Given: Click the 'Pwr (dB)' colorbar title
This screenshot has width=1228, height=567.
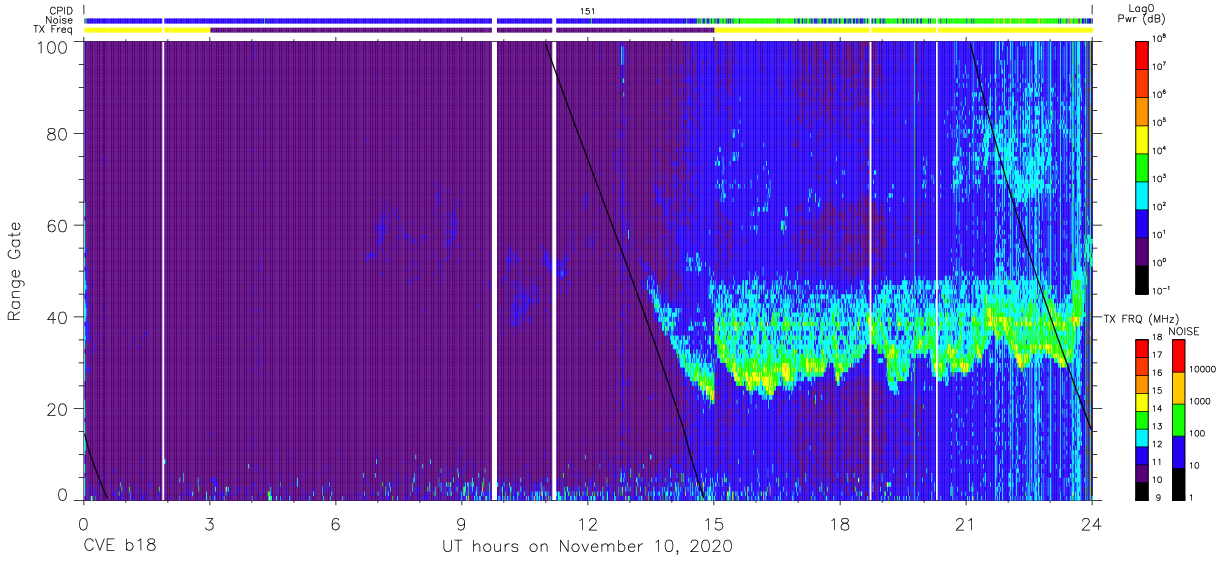Looking at the screenshot, I should (x=1143, y=19).
